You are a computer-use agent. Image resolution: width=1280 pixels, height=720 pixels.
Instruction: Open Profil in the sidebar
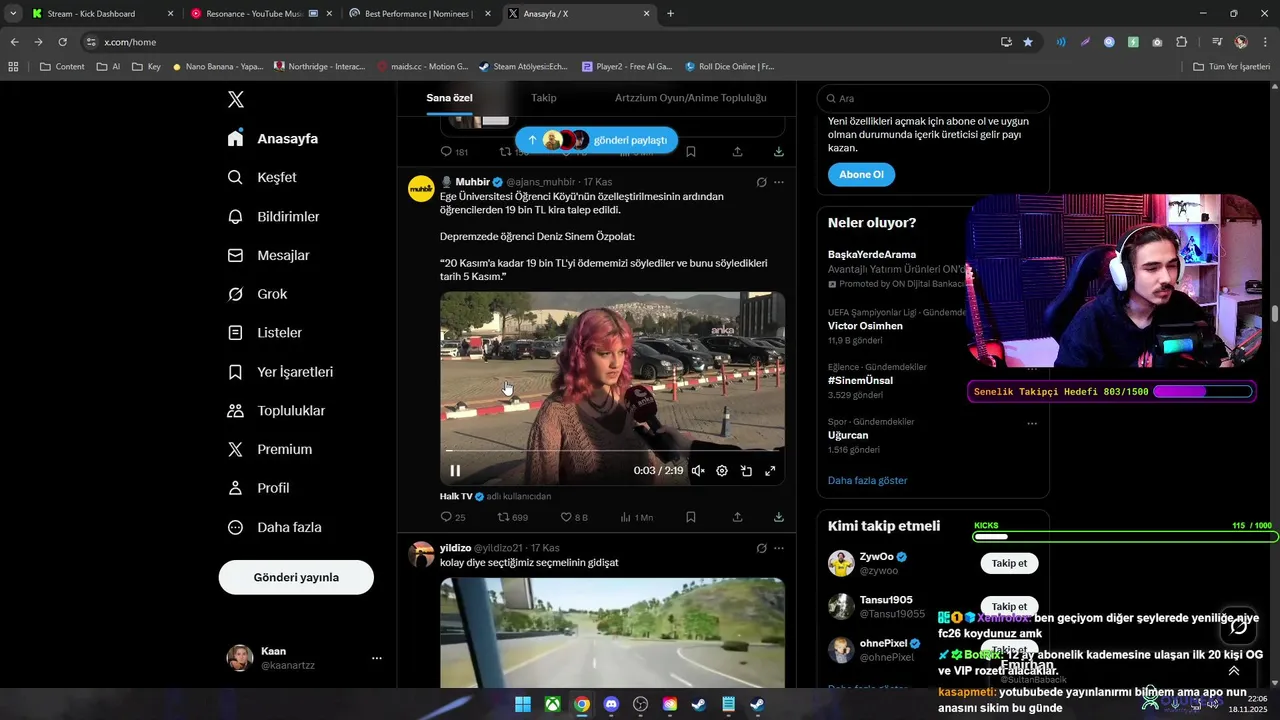pos(259,488)
